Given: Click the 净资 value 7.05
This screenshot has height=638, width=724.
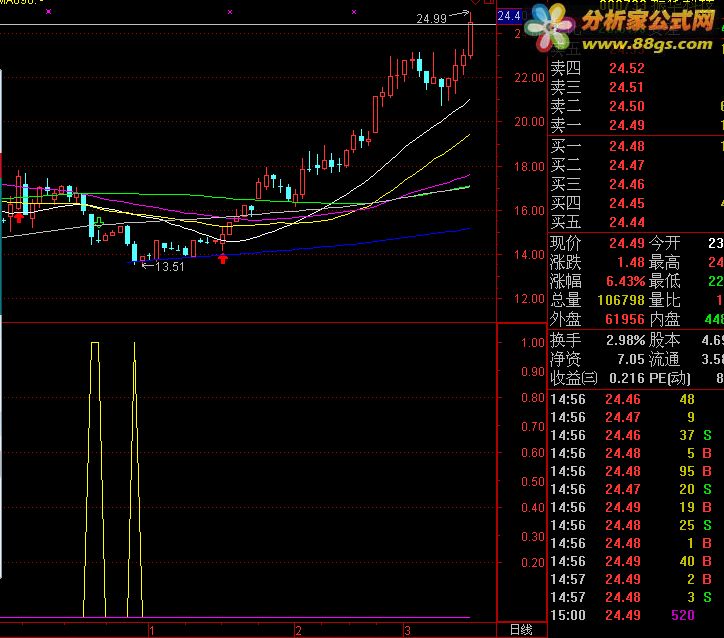Looking at the screenshot, I should (631, 359).
